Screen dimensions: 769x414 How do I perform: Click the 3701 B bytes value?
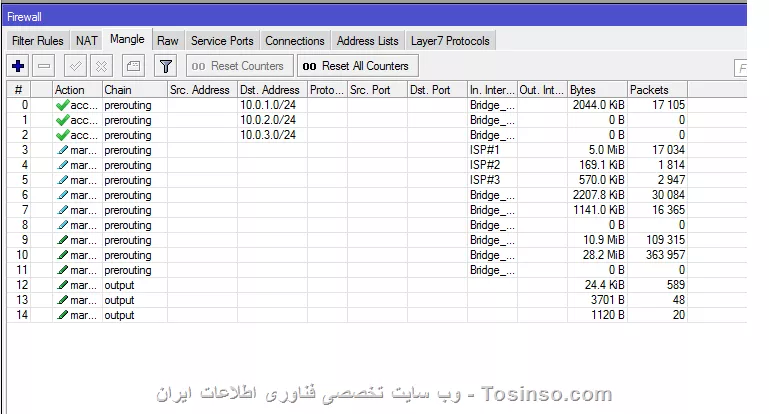tap(608, 300)
